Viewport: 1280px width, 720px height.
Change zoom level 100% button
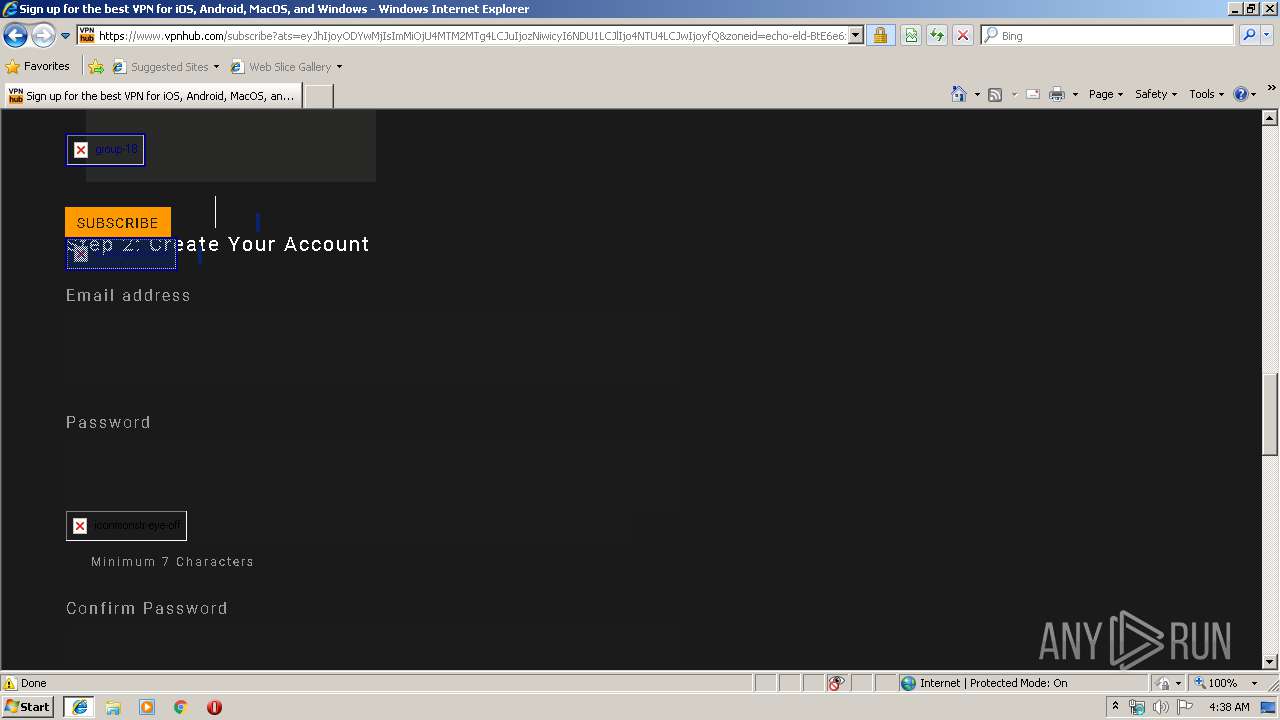1216,683
